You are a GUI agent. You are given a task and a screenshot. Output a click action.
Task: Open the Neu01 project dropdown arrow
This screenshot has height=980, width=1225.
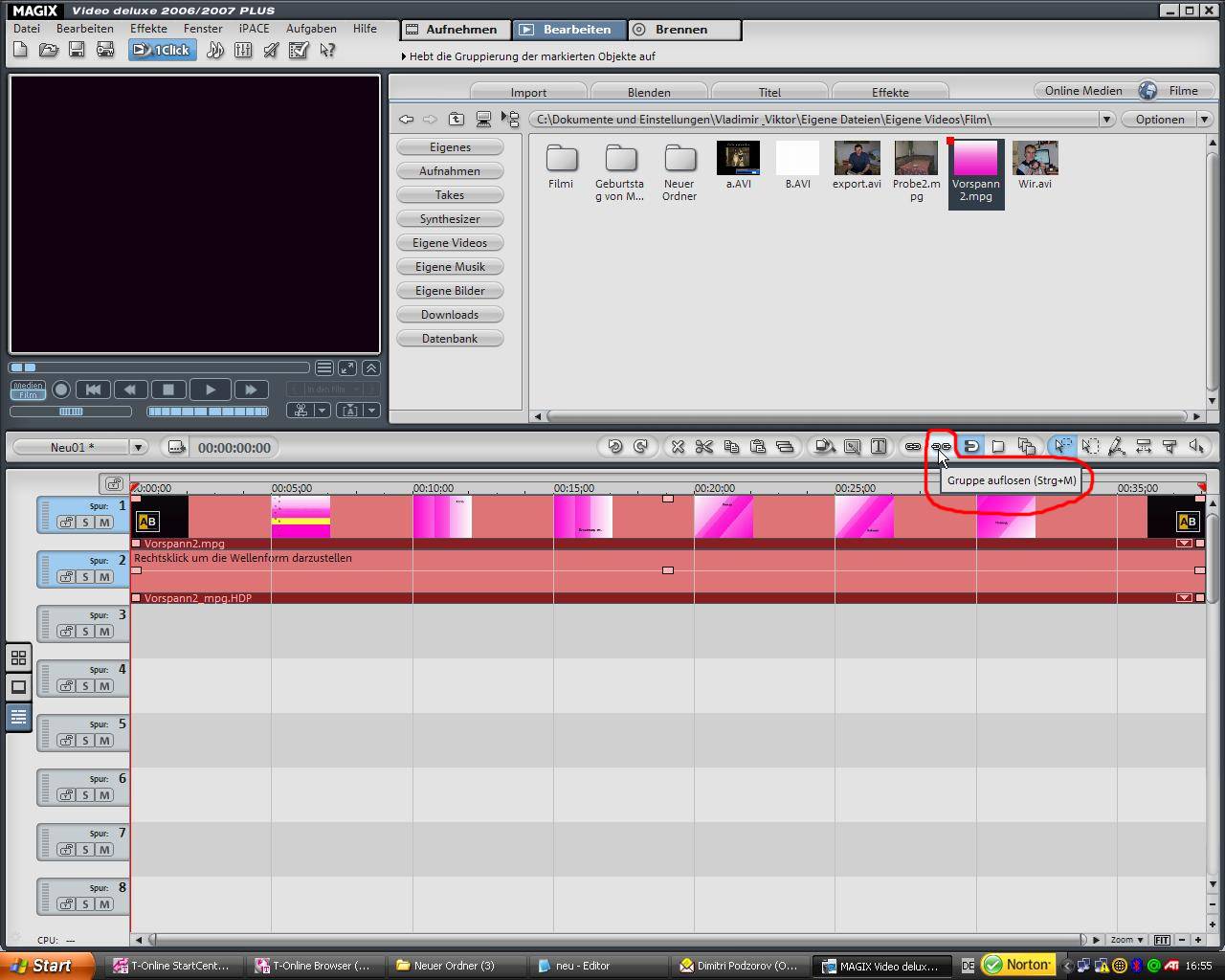pyautogui.click(x=138, y=447)
